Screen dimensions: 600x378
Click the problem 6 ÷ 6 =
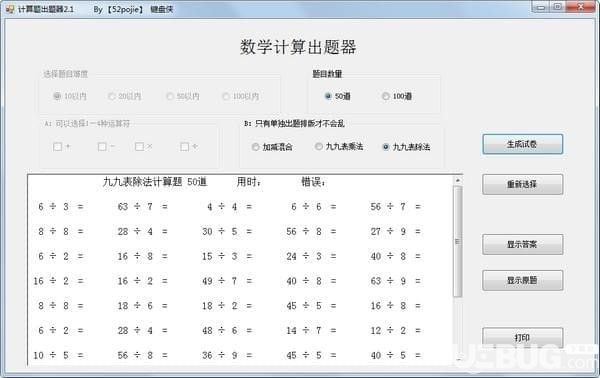(x=313, y=207)
